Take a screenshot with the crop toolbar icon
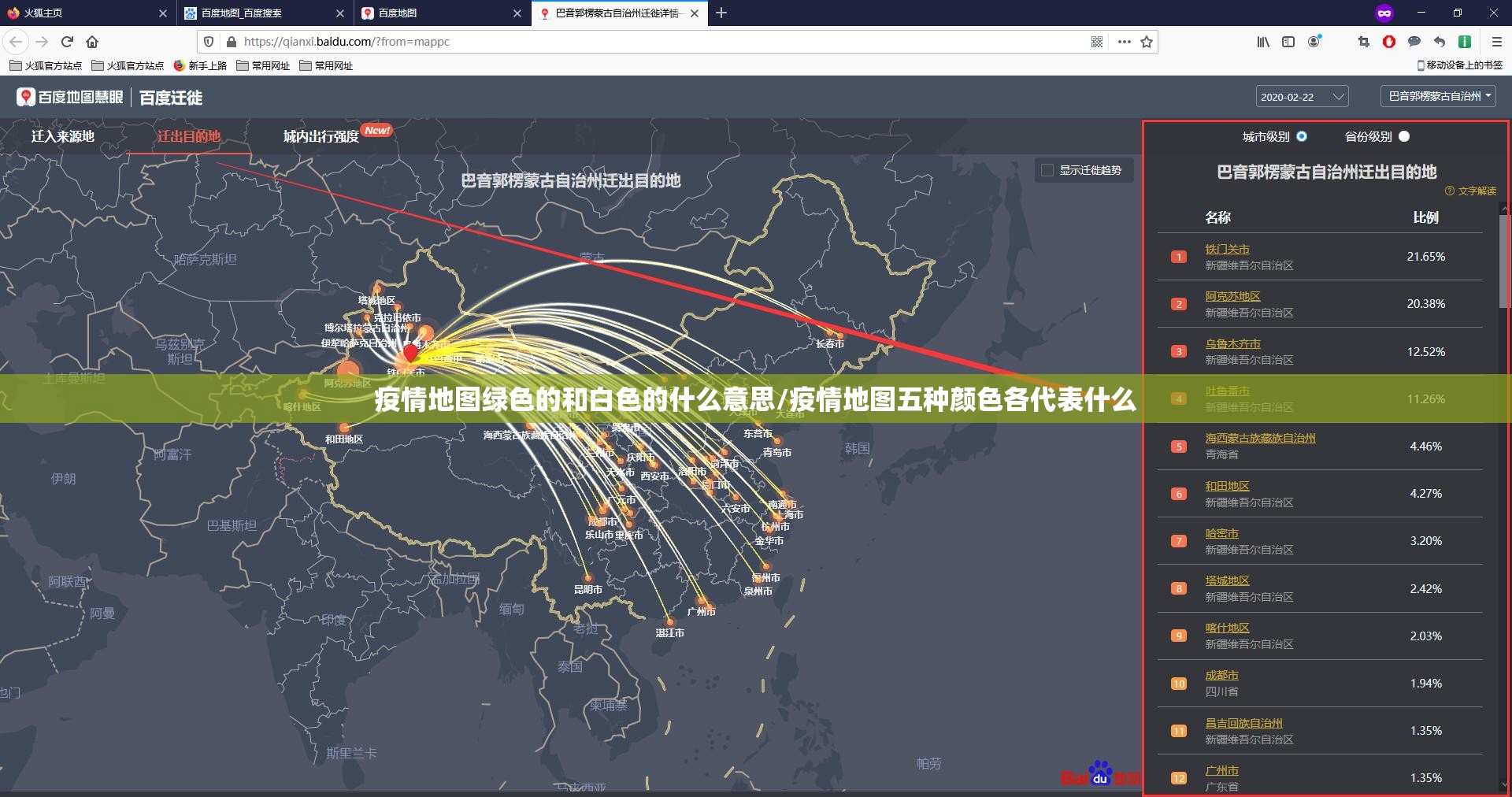 click(x=1363, y=42)
